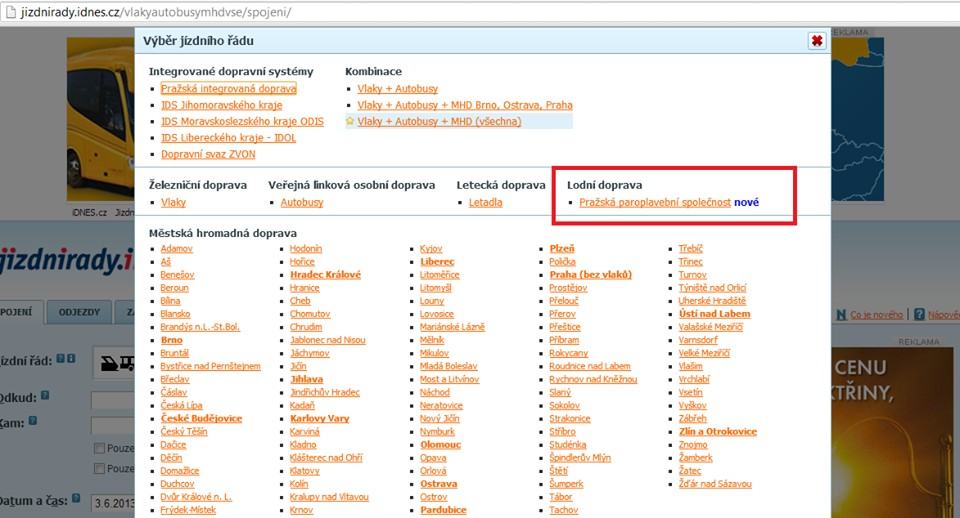
Task: Open Pražská integrovaná doprava timetable
Action: pos(228,89)
